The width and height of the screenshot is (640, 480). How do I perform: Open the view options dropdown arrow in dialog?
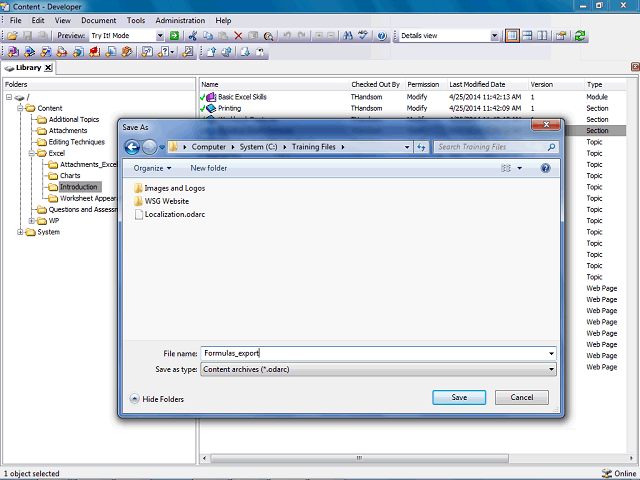520,168
